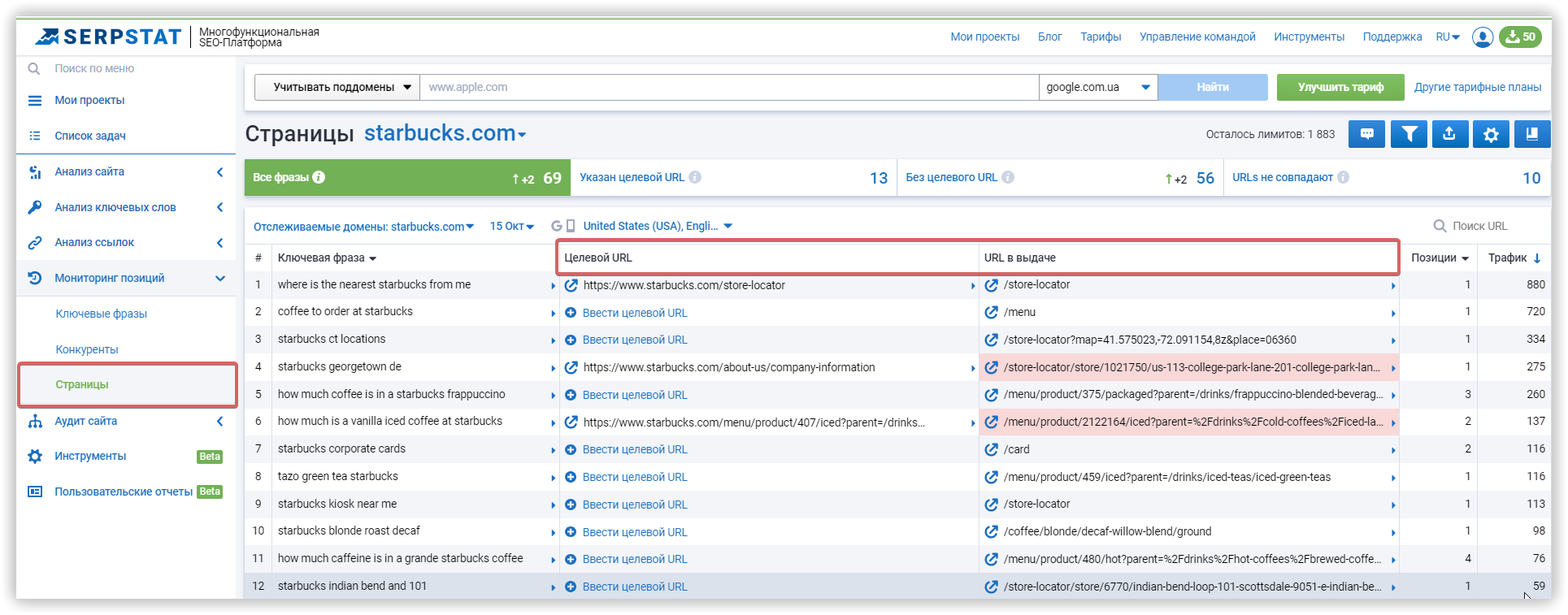The height and width of the screenshot is (615, 1568).
Task: Click the Google search engine icon
Action: pyautogui.click(x=557, y=226)
